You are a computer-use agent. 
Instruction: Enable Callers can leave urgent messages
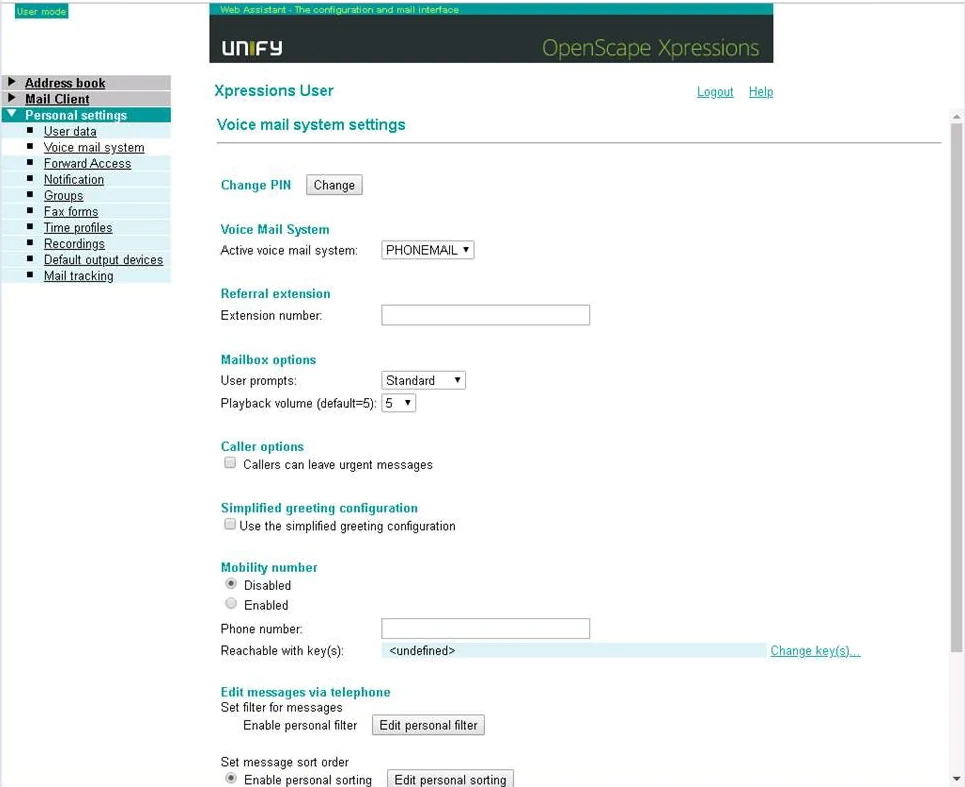pos(230,463)
